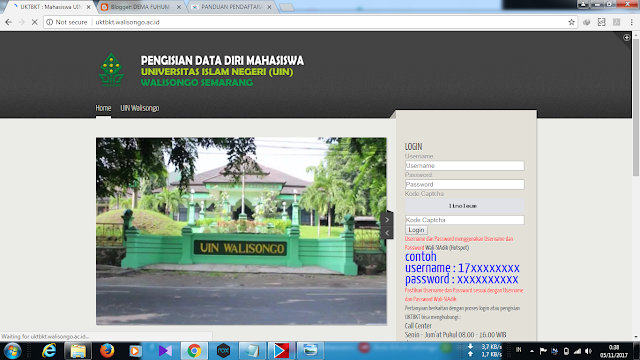
Task: Click the taskbar clock and date
Action: click(614, 351)
